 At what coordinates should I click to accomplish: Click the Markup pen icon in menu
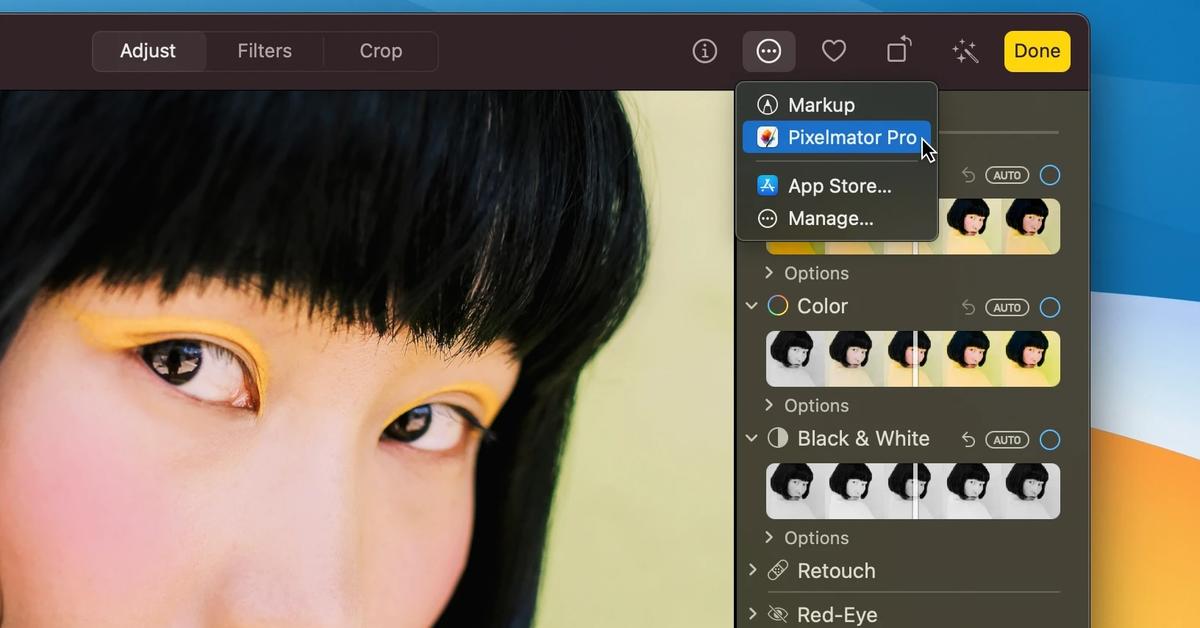coord(767,105)
